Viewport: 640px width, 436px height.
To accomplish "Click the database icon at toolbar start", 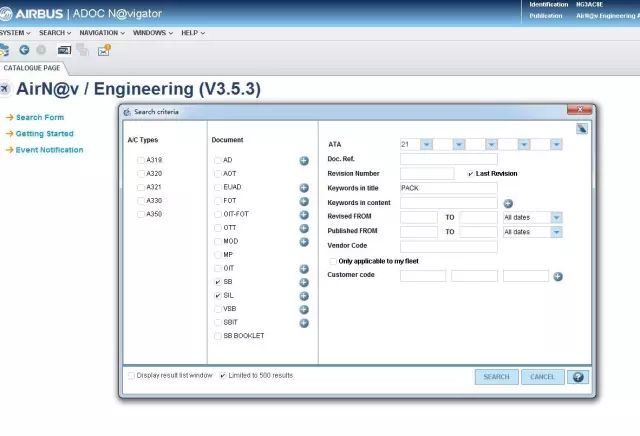I will (x=4, y=50).
